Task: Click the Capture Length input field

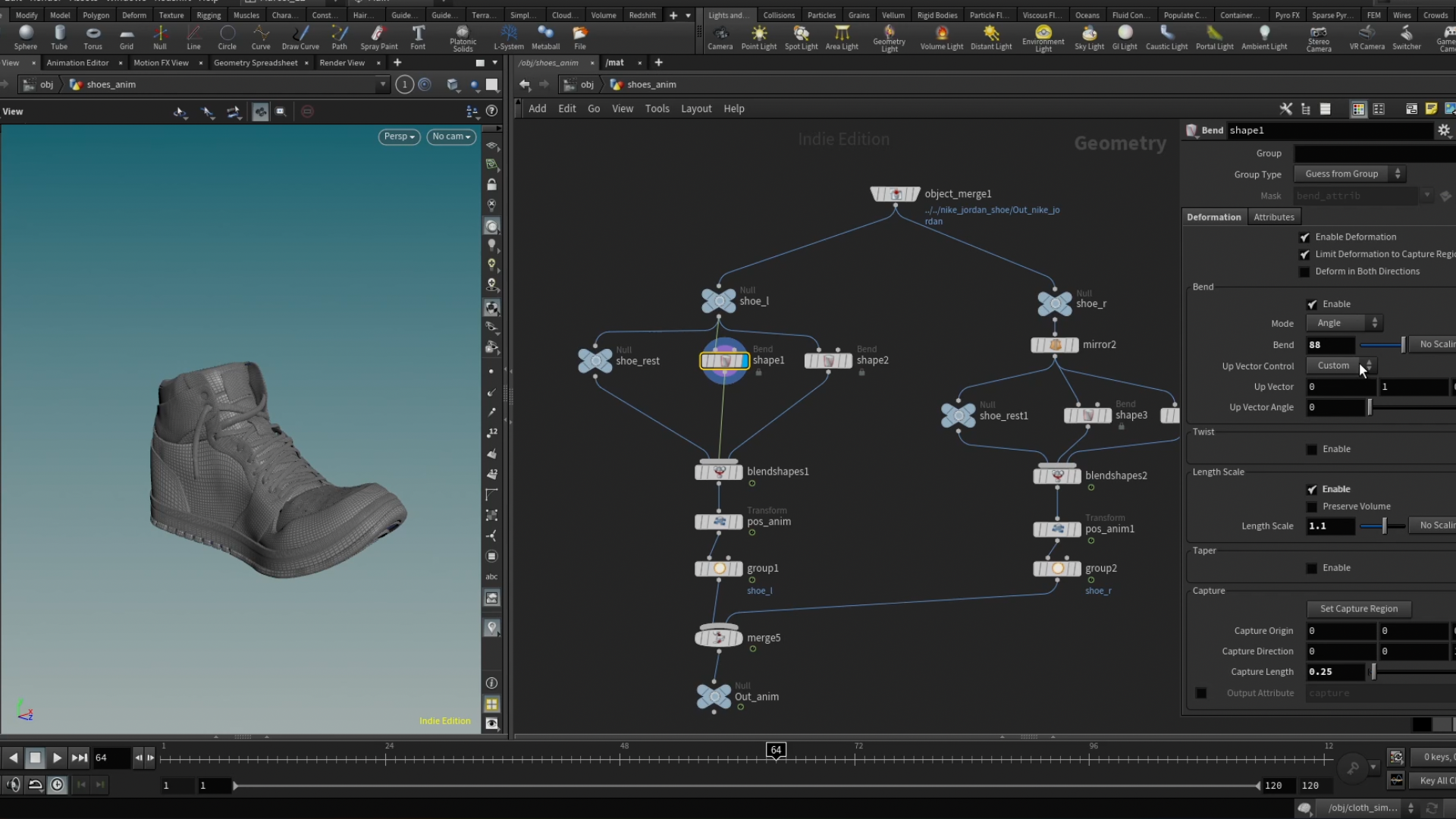Action: tap(1335, 672)
